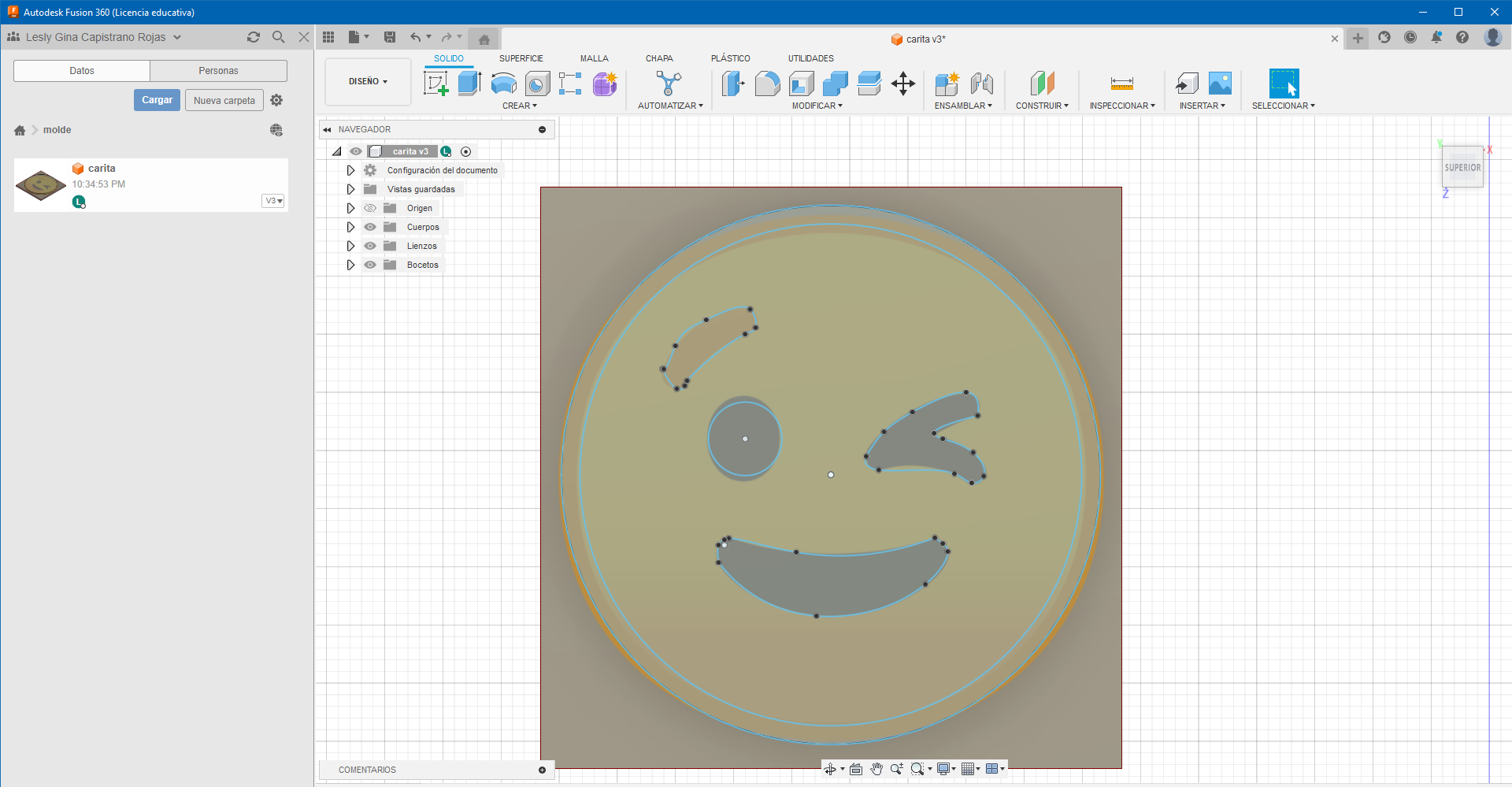Open the molde folder breadcrumb
The height and width of the screenshot is (787, 1512).
(x=57, y=130)
